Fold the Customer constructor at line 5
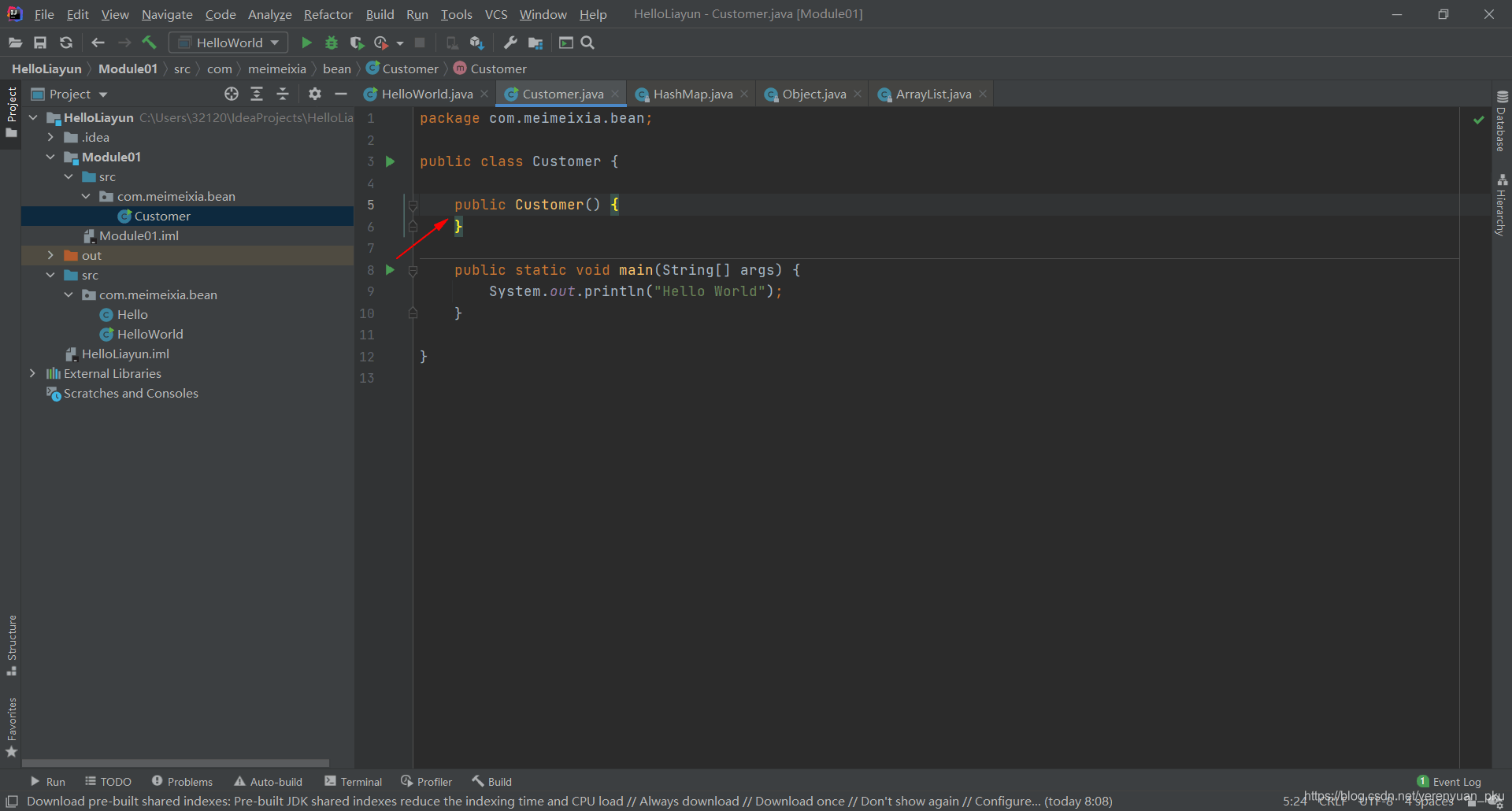This screenshot has height=811, width=1512. coord(413,205)
